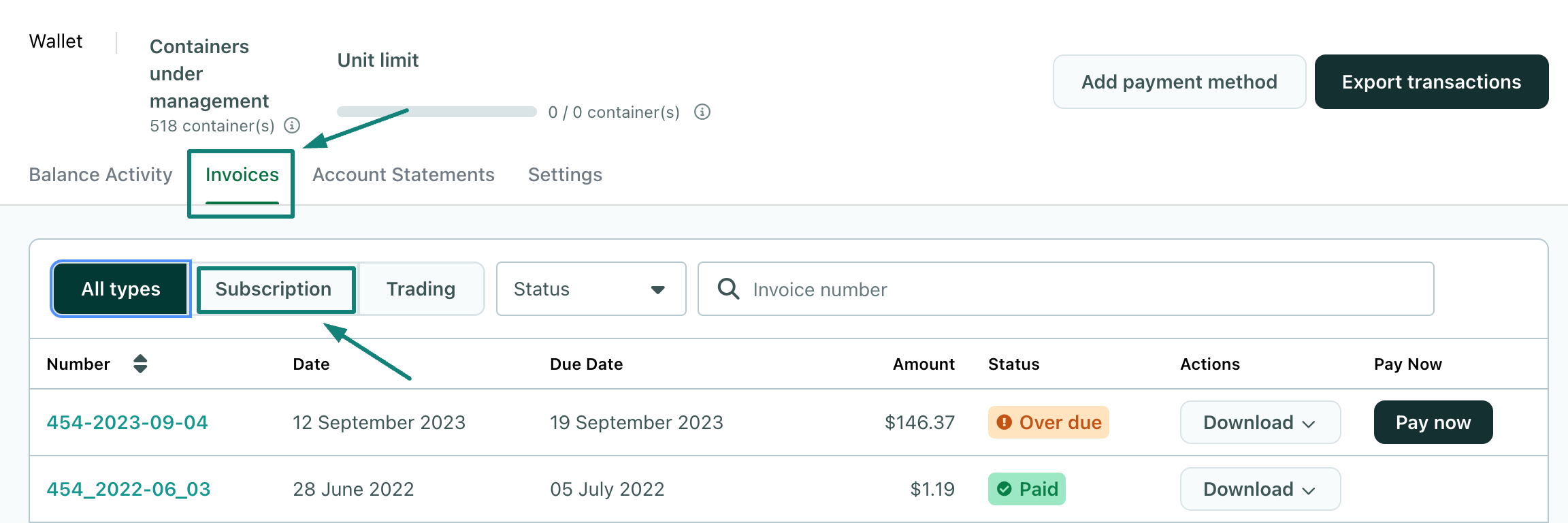Click the Add payment method button
Image resolution: width=1568 pixels, height=523 pixels.
coord(1179,82)
